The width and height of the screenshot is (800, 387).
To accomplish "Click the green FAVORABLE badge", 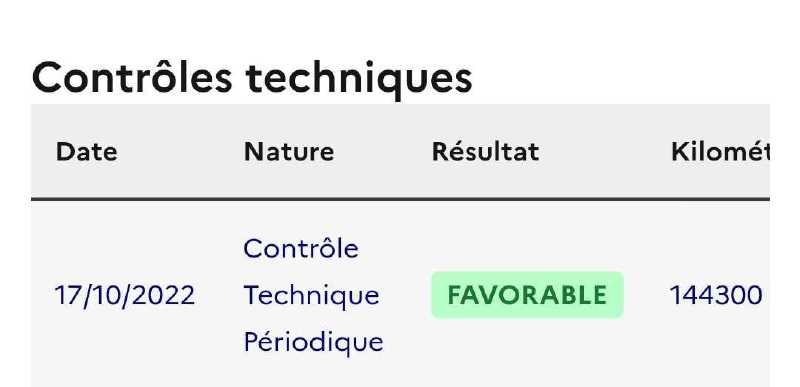I will coord(527,295).
